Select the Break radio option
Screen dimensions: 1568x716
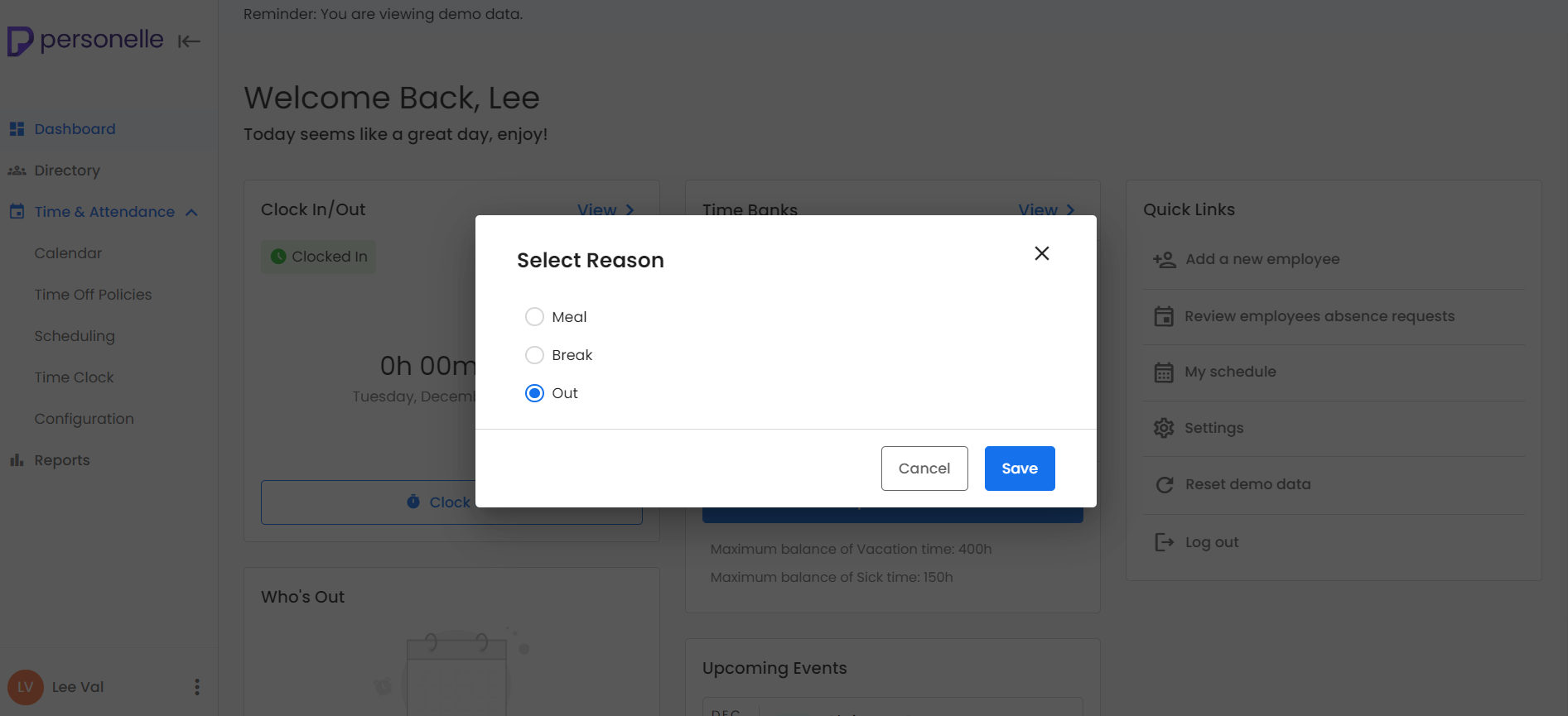tap(535, 355)
